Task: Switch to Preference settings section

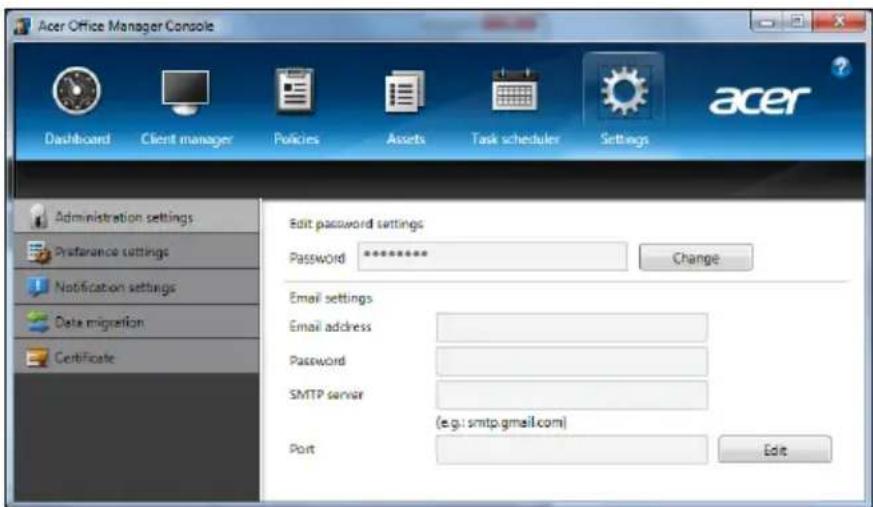Action: (x=136, y=252)
